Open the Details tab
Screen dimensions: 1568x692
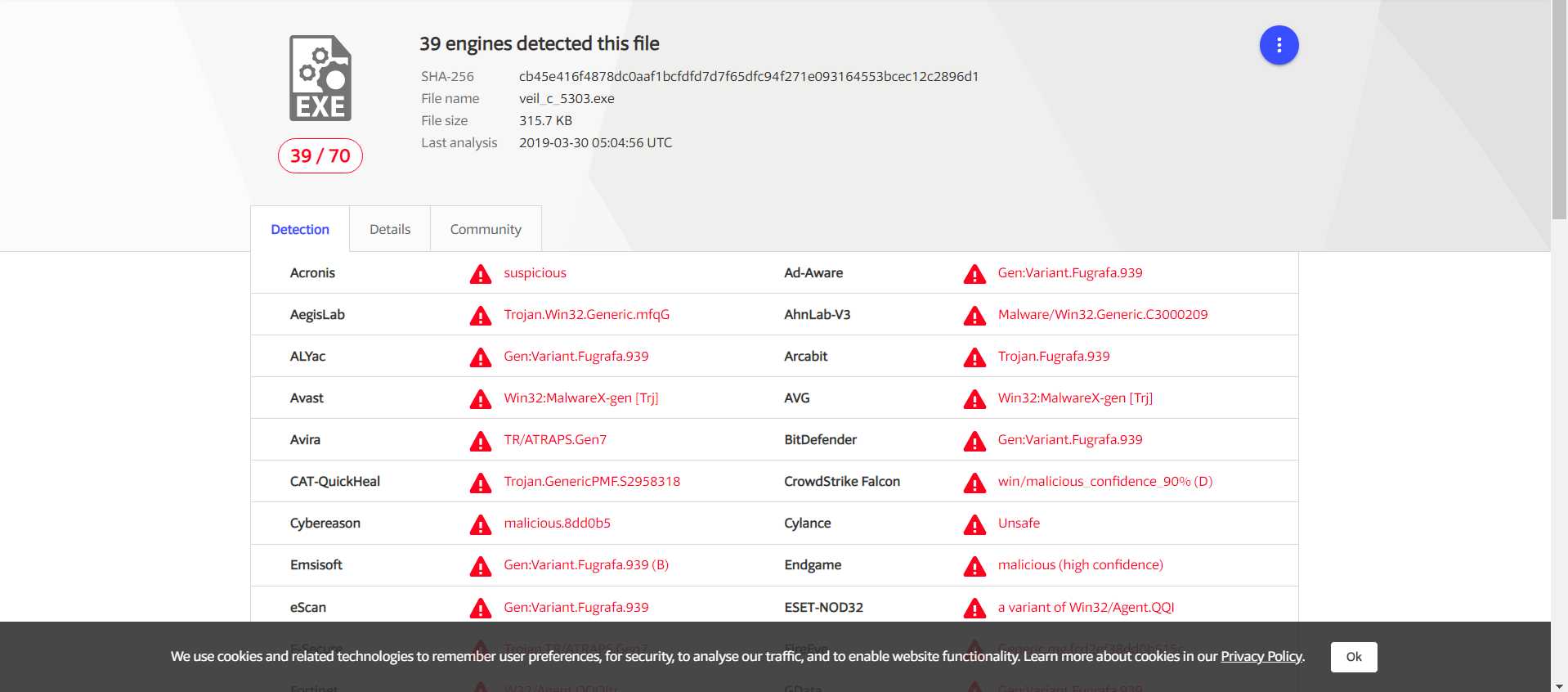pyautogui.click(x=390, y=229)
